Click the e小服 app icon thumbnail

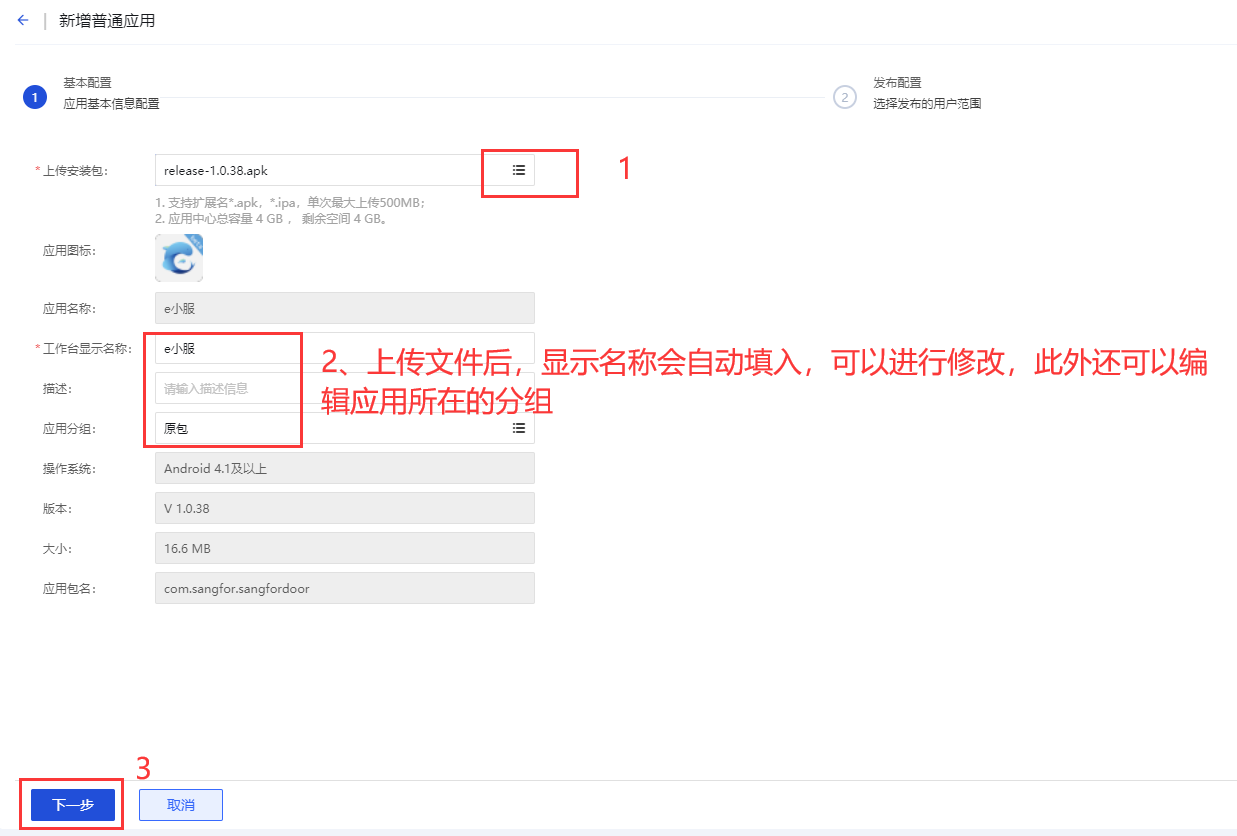pyautogui.click(x=179, y=258)
